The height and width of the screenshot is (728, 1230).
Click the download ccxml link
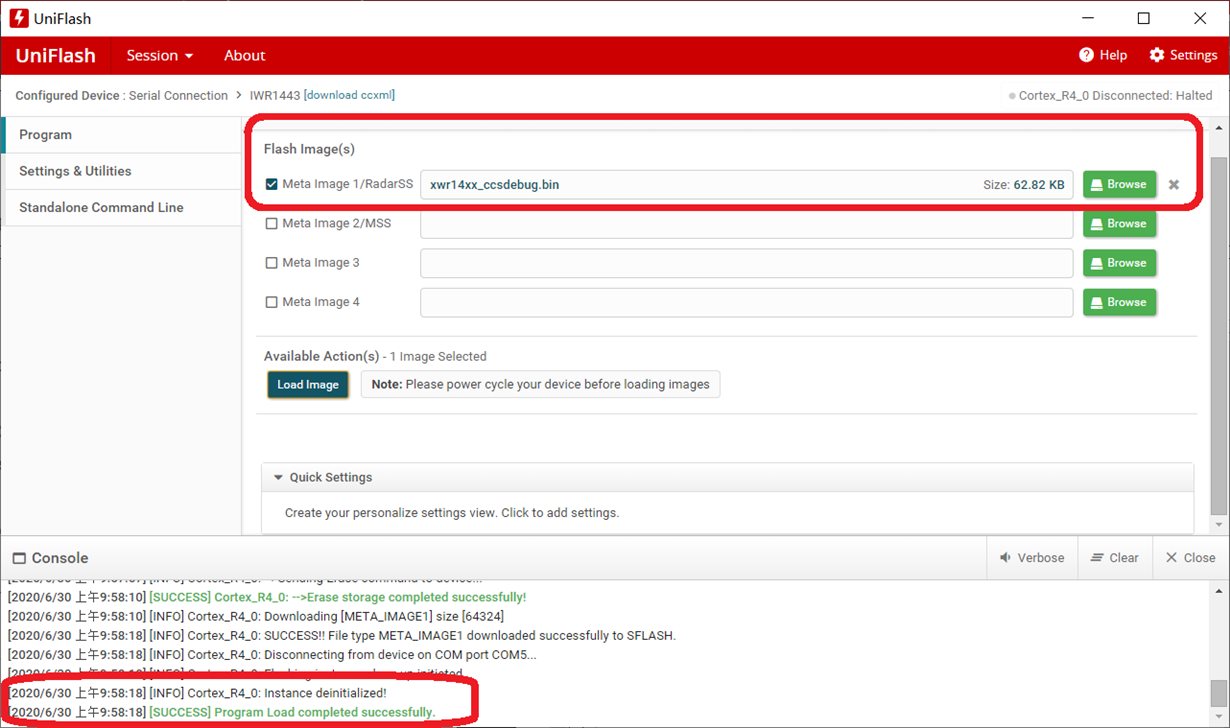pyautogui.click(x=349, y=95)
